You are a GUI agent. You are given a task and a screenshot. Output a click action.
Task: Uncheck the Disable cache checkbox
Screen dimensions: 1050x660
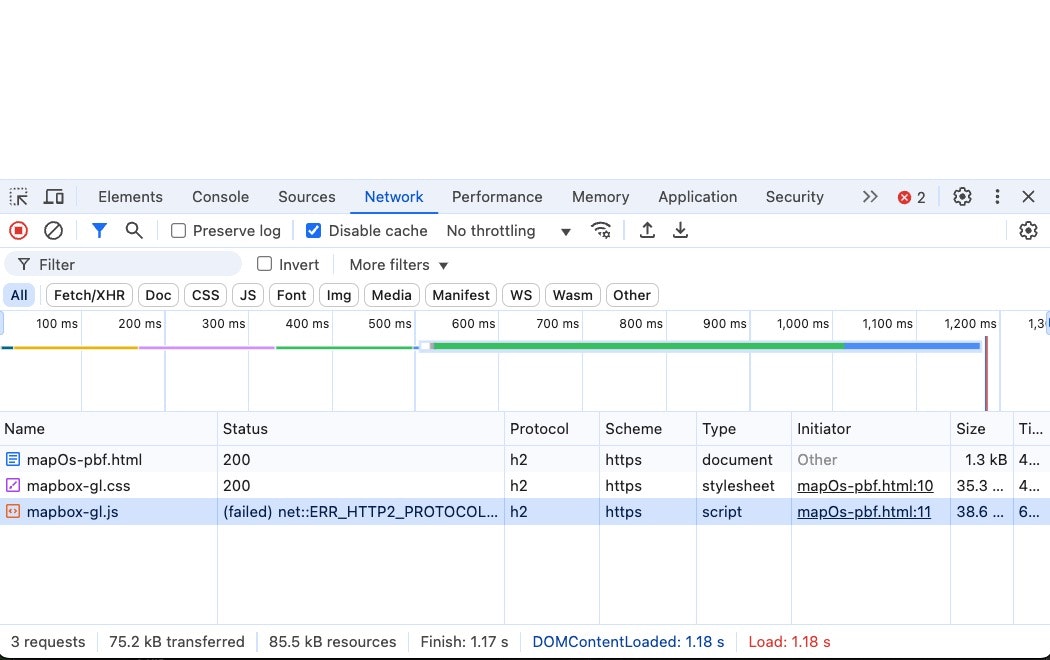pyautogui.click(x=313, y=231)
